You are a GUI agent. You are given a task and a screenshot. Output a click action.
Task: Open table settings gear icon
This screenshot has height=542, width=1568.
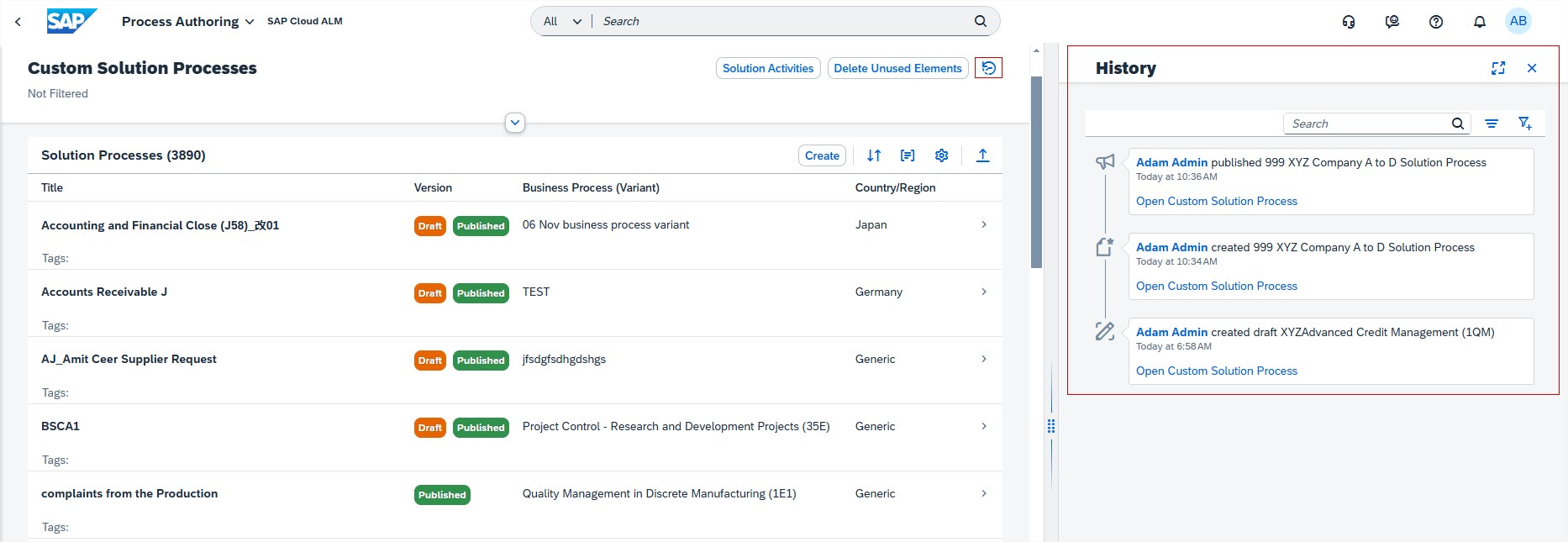[941, 155]
